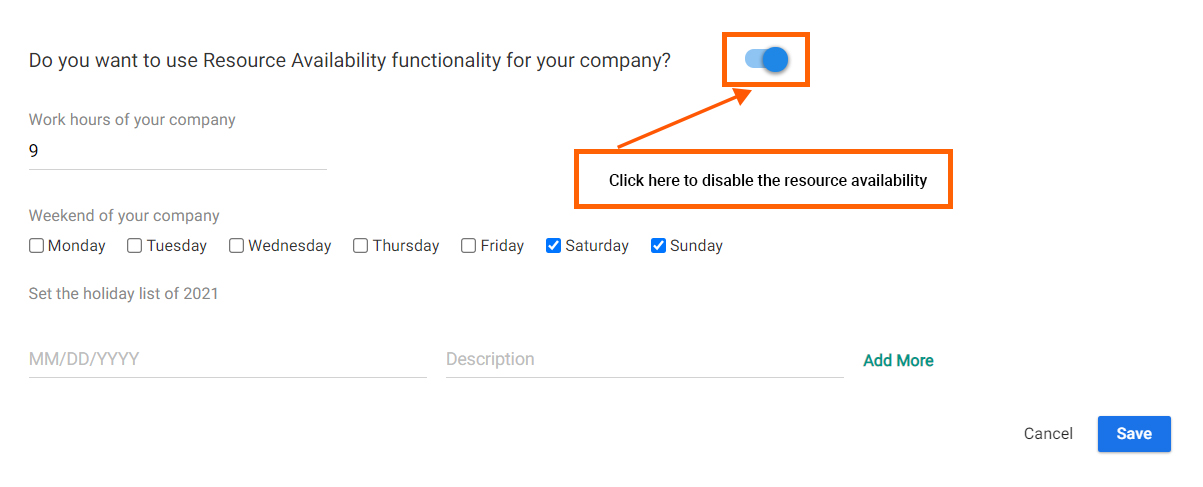The width and height of the screenshot is (1203, 487).
Task: Disable the Resource Availability toggle switch
Action: click(x=767, y=60)
